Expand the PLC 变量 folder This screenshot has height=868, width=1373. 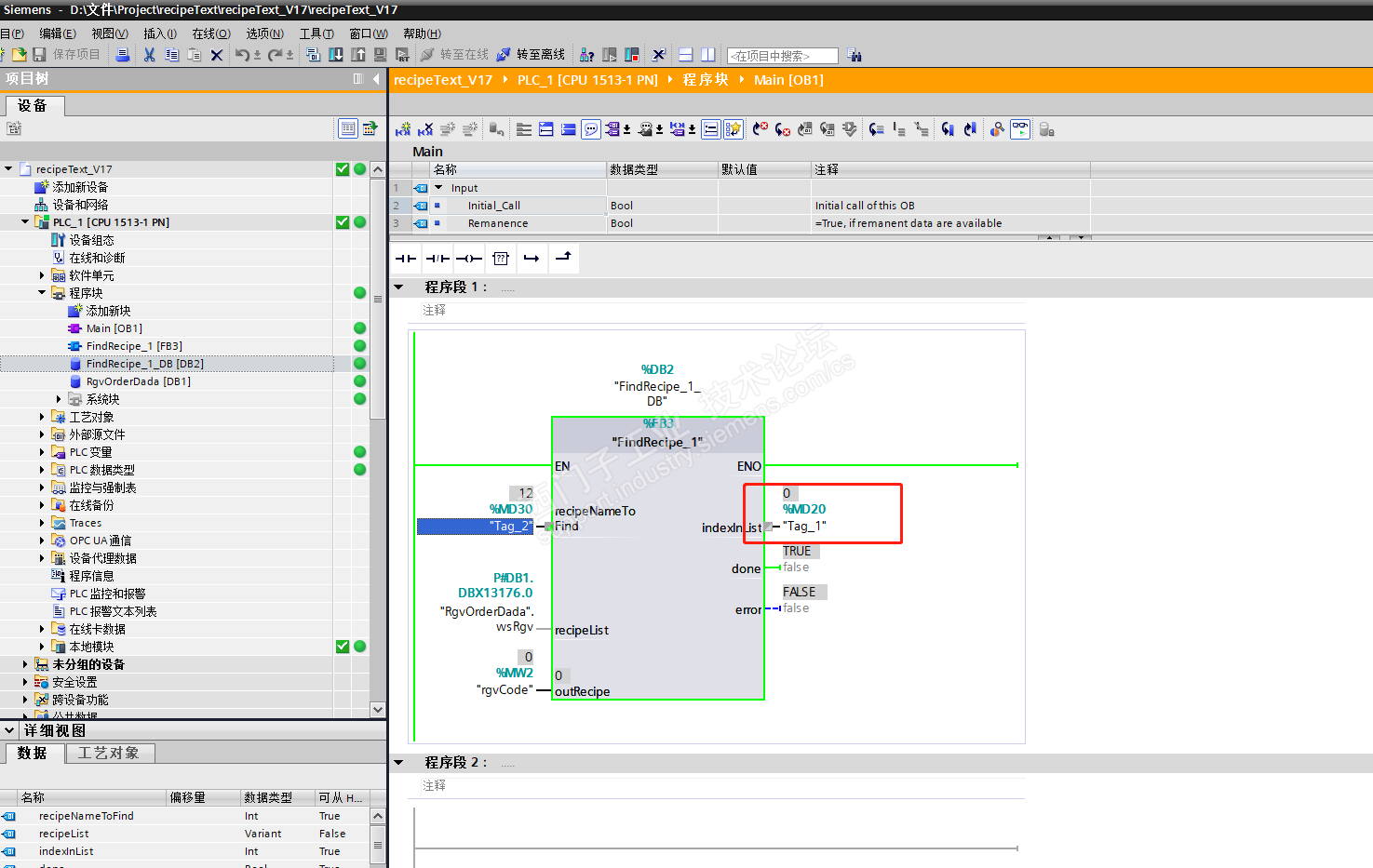[42, 452]
